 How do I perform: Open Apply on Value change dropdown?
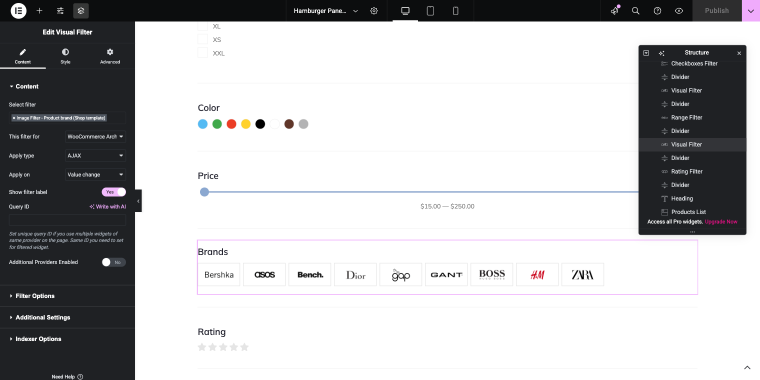click(x=95, y=174)
